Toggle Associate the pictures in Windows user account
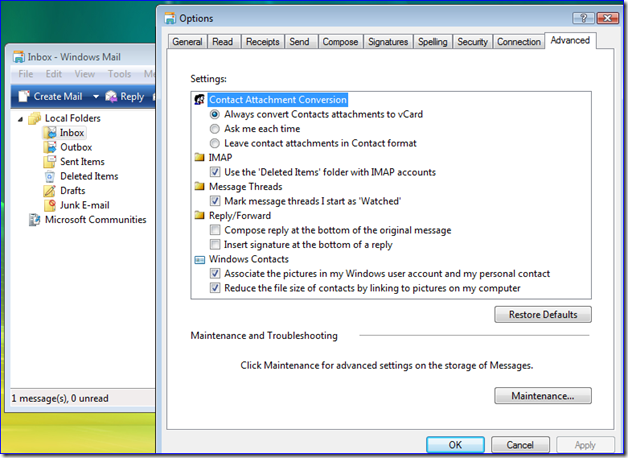The height and width of the screenshot is (458, 628). coord(215,273)
